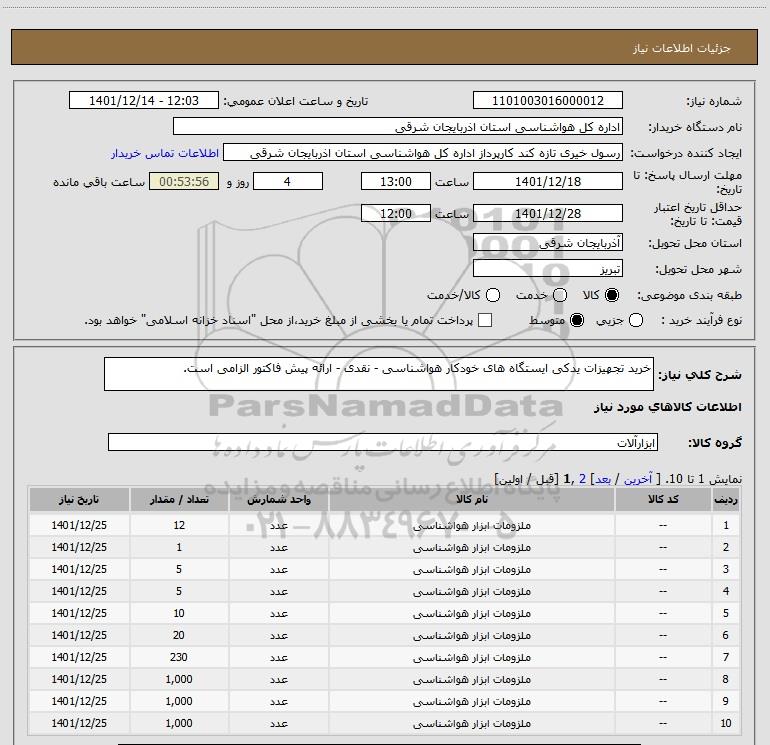Click the need number field 1101003016000012
The width and height of the screenshot is (770, 745).
coord(548,101)
